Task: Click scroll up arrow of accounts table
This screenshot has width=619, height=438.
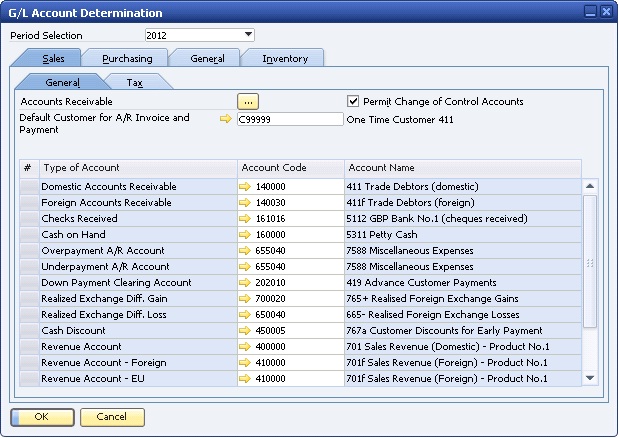Action: (590, 186)
